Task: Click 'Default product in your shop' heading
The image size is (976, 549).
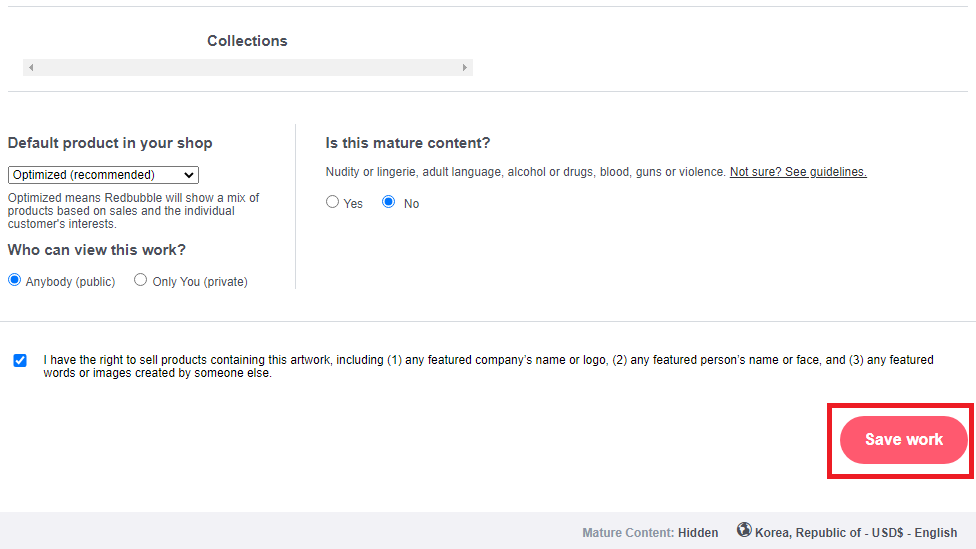Action: pyautogui.click(x=110, y=143)
